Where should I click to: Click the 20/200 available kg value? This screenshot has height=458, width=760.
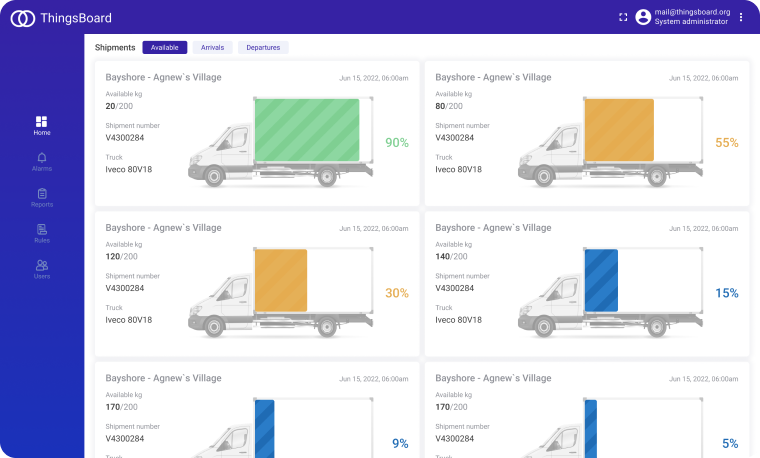119,106
